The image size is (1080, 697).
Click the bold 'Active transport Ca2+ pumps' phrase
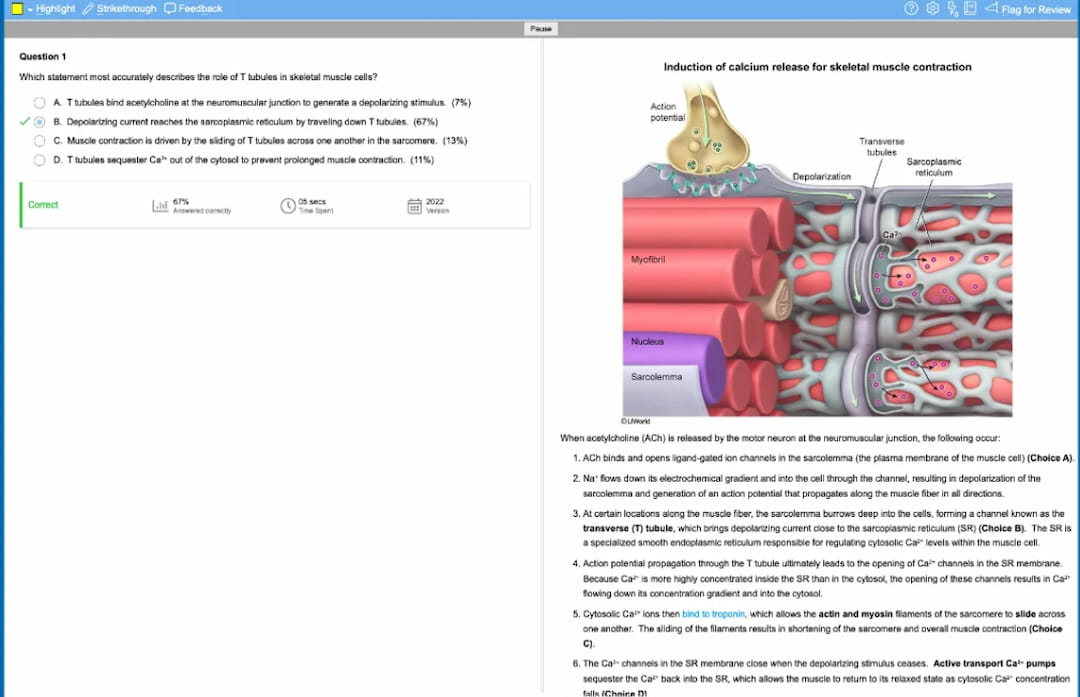994,663
